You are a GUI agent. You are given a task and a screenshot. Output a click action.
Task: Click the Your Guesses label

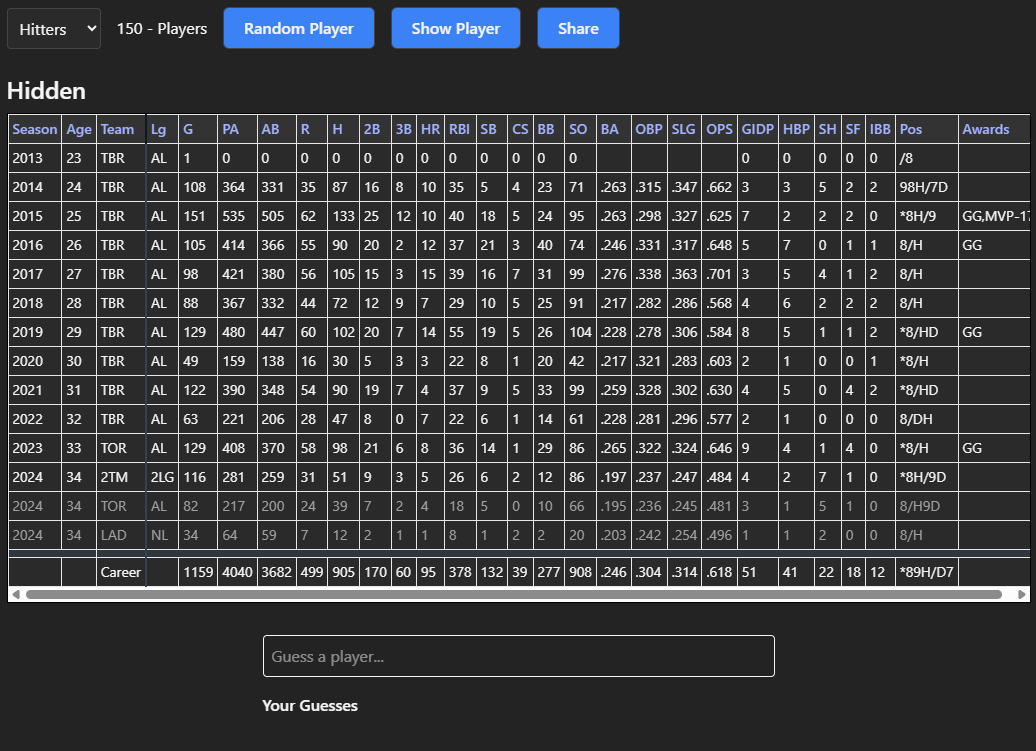(x=309, y=706)
